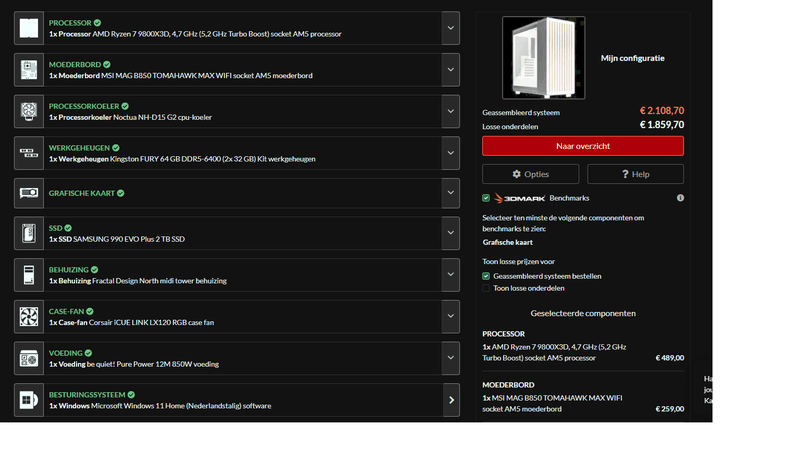Click bold Grafische kaart text under Benchmarks
The width and height of the screenshot is (800, 450).
click(x=508, y=242)
